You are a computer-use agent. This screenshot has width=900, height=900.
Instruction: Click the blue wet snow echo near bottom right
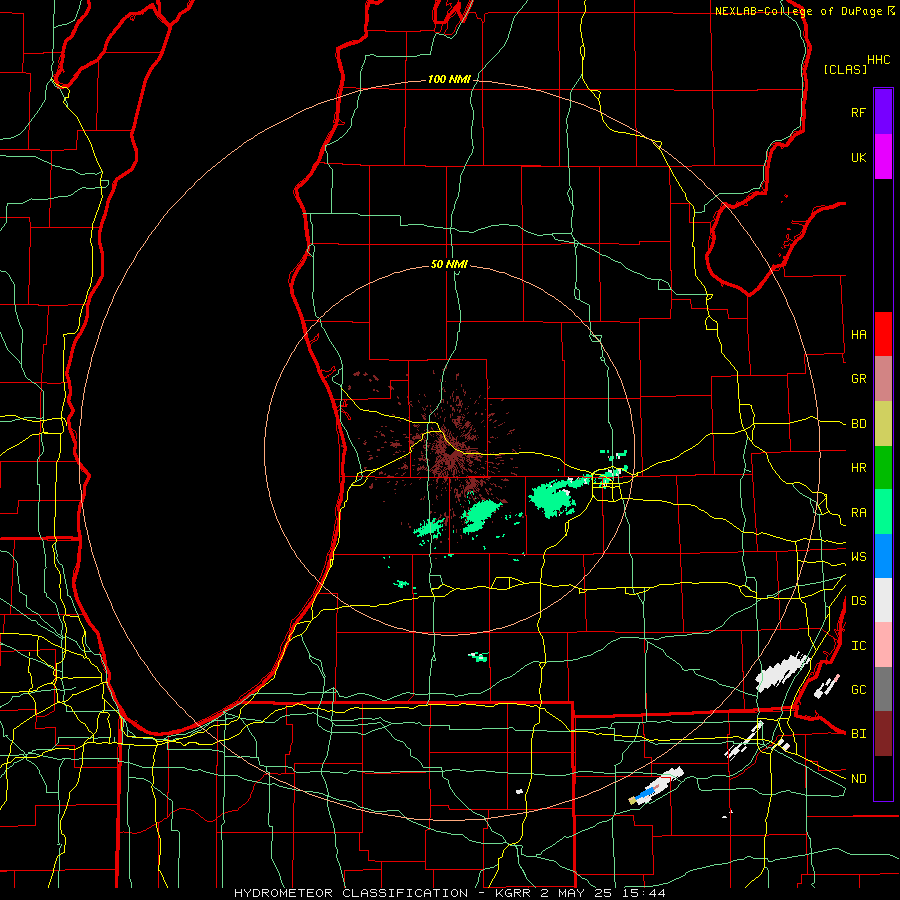point(647,793)
